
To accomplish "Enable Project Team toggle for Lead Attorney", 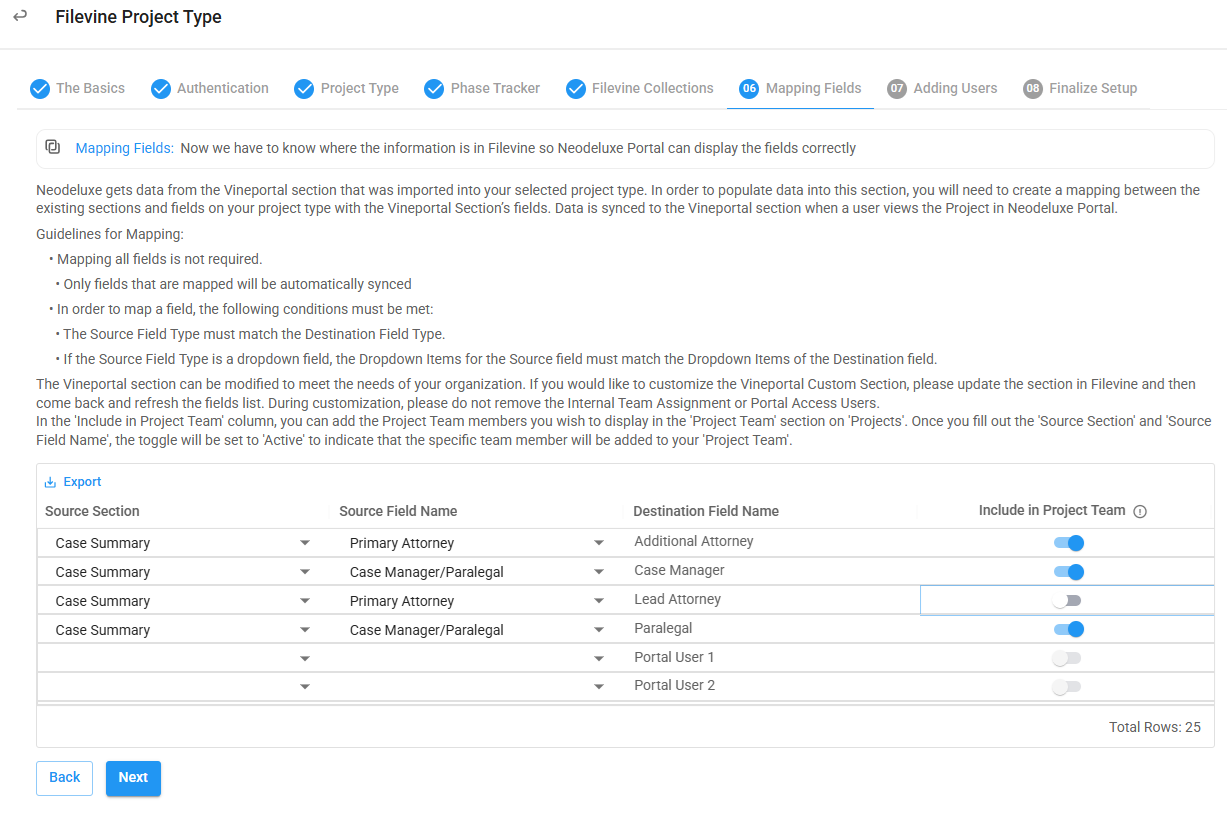I will tap(1067, 601).
